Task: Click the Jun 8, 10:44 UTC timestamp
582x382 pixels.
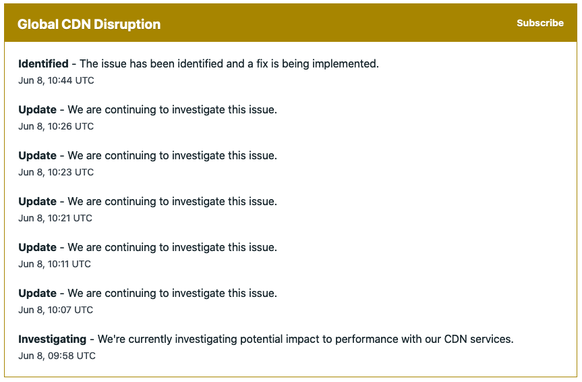Action: [56, 81]
